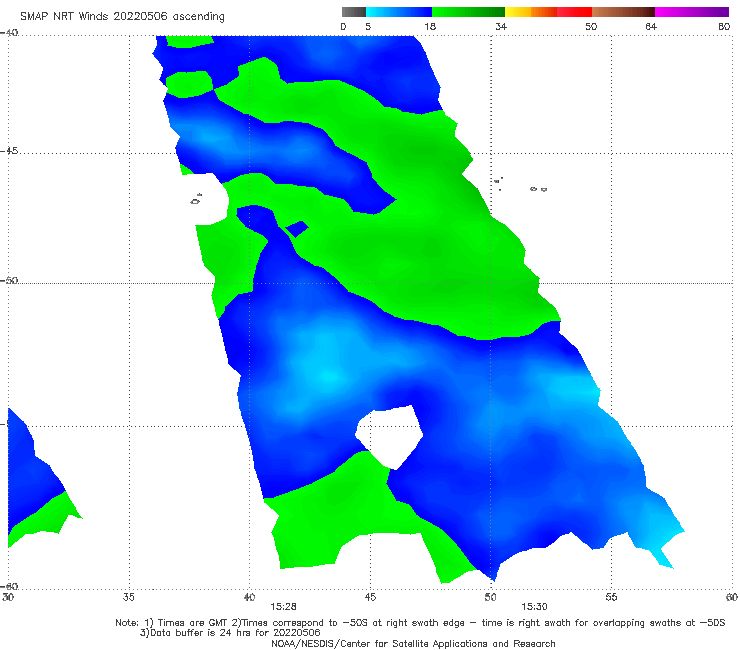This screenshot has height=650, width=740.
Task: Click the note line starting 'Note: 1) Times are GMT'
Action: coord(420,623)
